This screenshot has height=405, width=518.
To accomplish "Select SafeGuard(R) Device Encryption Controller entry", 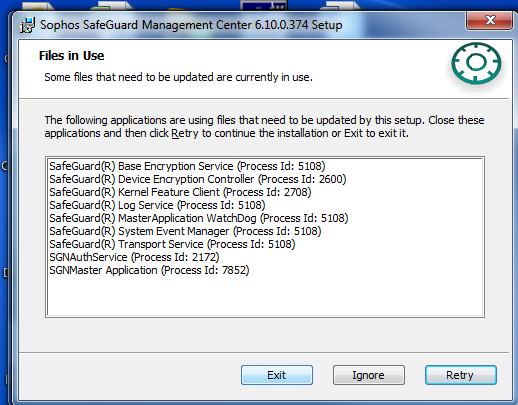I will click(x=198, y=179).
